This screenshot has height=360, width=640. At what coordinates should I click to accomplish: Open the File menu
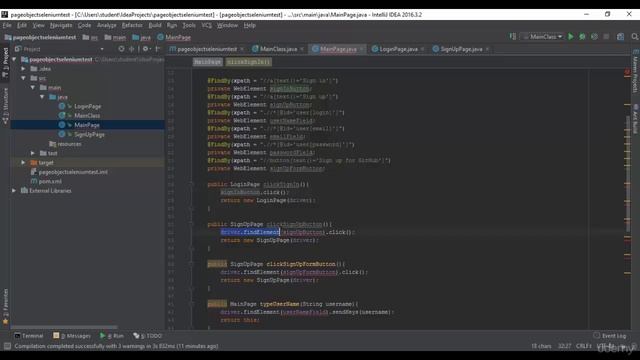coord(7,25)
